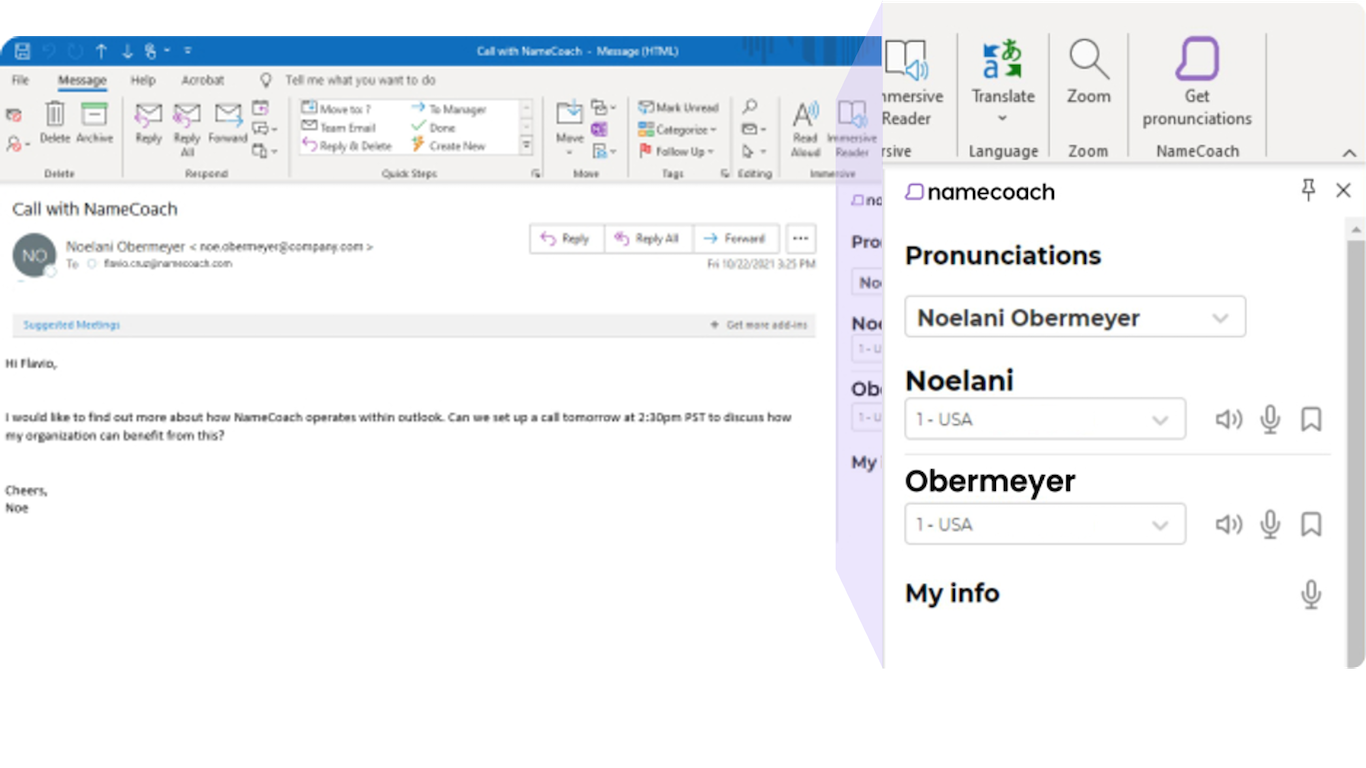Pin the NameCoach pane
The height and width of the screenshot is (768, 1366).
(x=1308, y=190)
